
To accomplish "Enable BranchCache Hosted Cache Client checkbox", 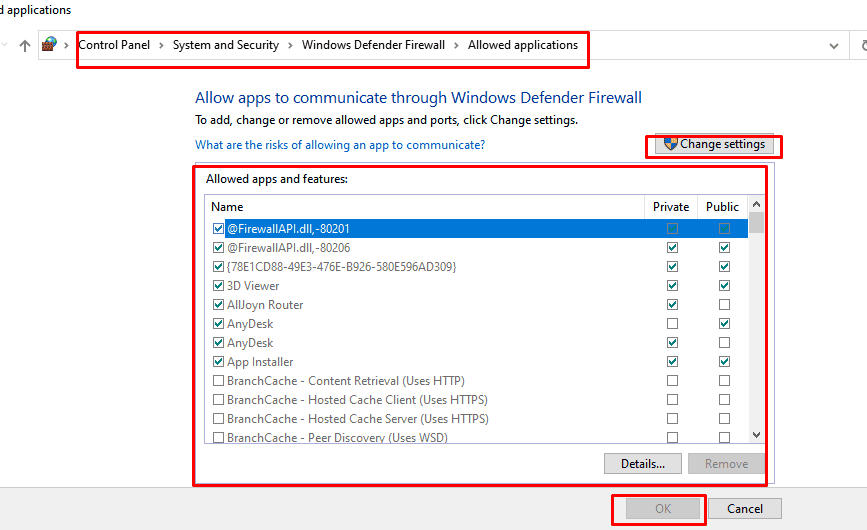I will click(x=218, y=400).
